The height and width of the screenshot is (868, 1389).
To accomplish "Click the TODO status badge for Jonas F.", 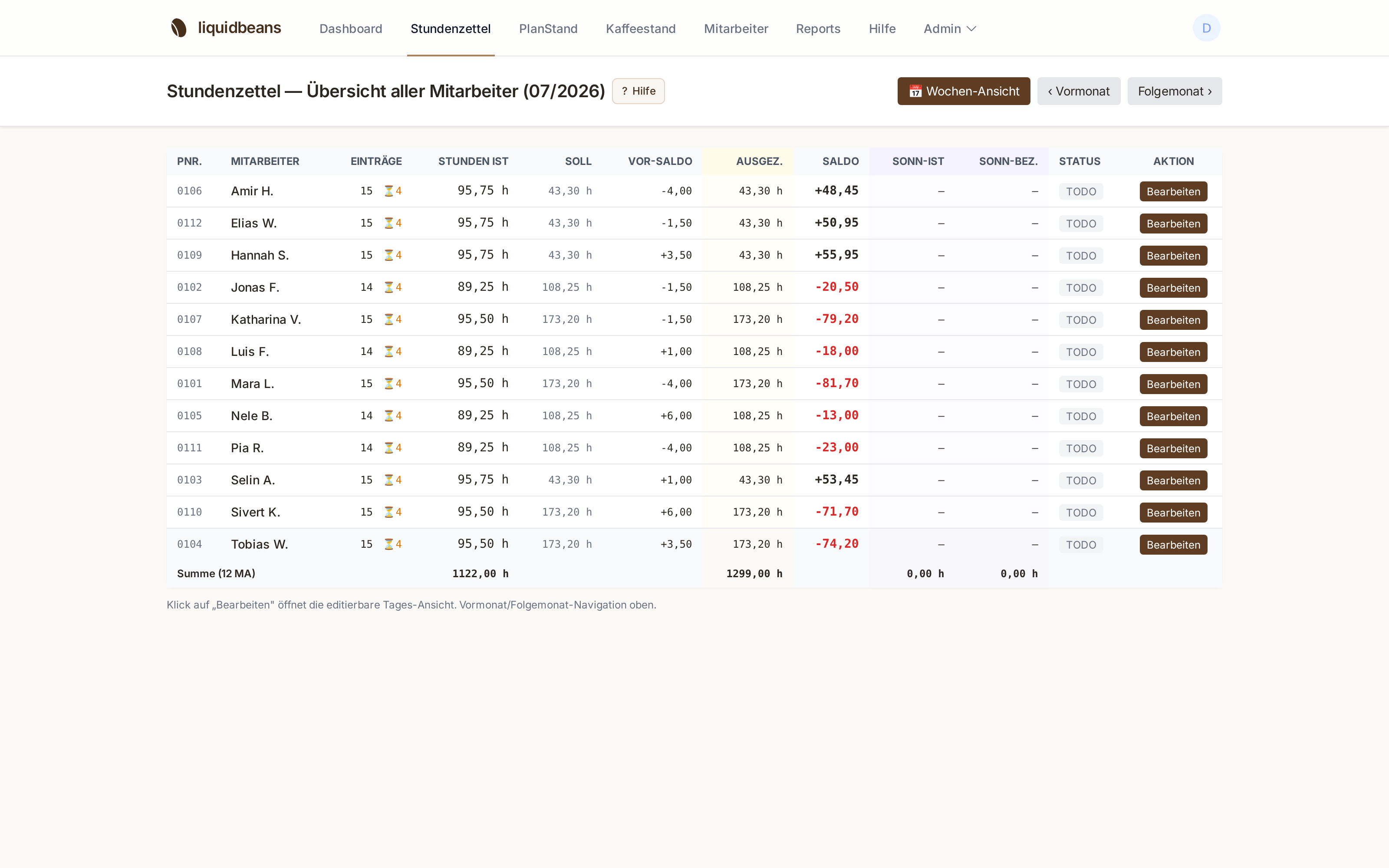I will coord(1081,288).
